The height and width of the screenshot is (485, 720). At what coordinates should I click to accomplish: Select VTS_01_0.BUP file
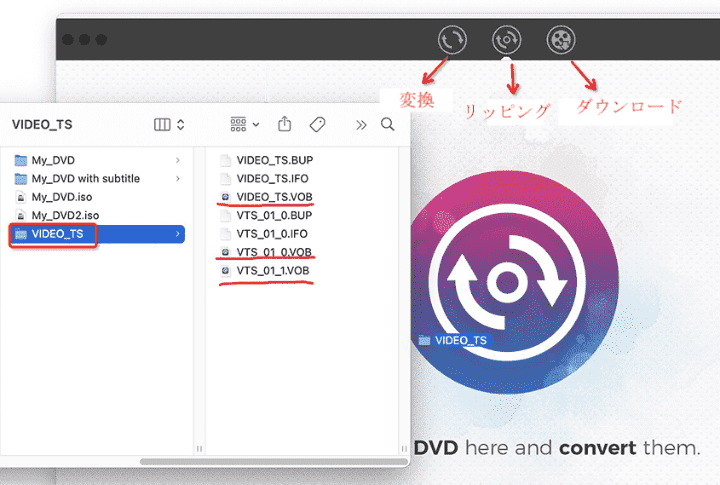pos(274,215)
